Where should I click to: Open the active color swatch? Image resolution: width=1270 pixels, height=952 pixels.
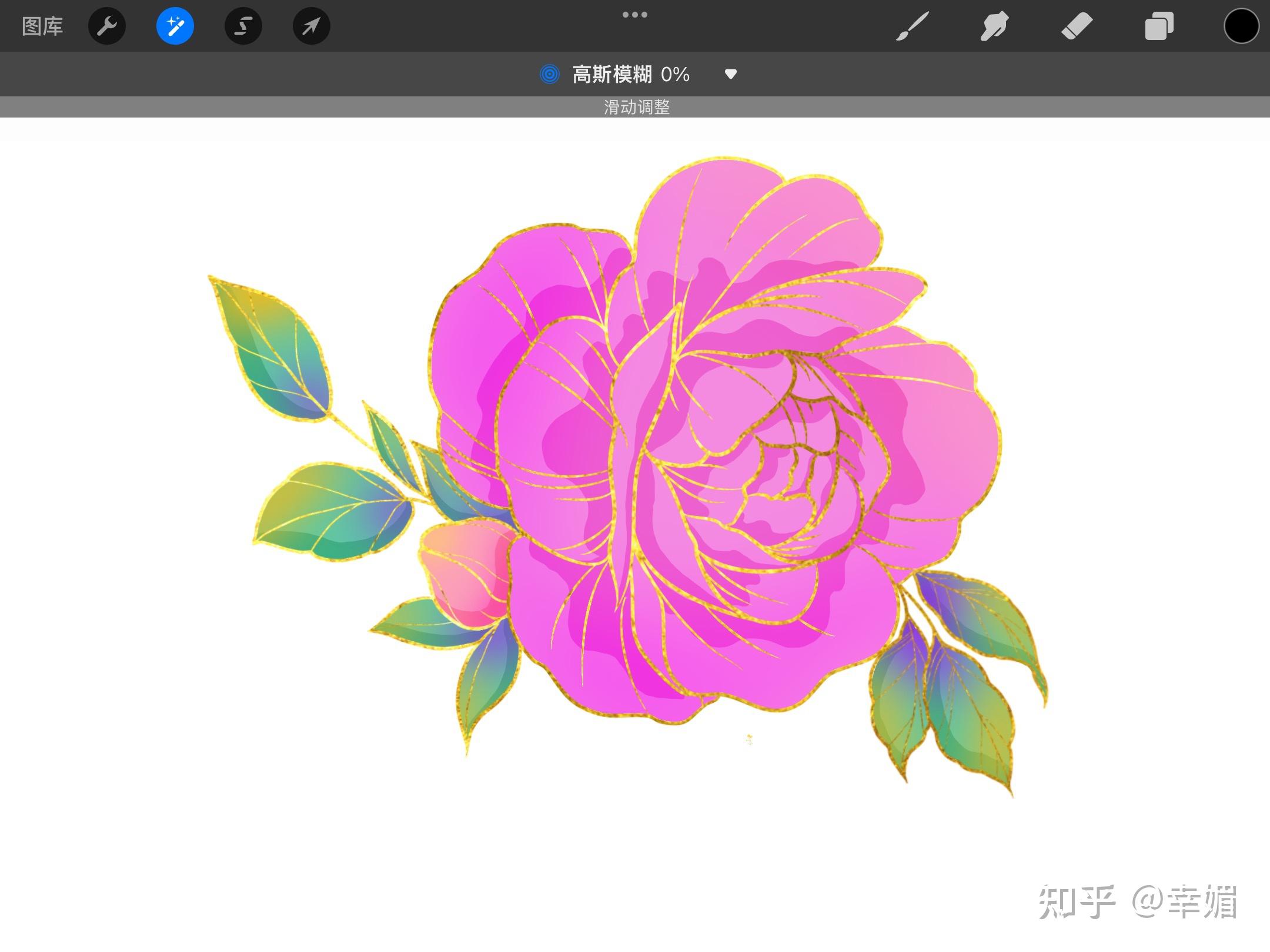coord(1241,26)
